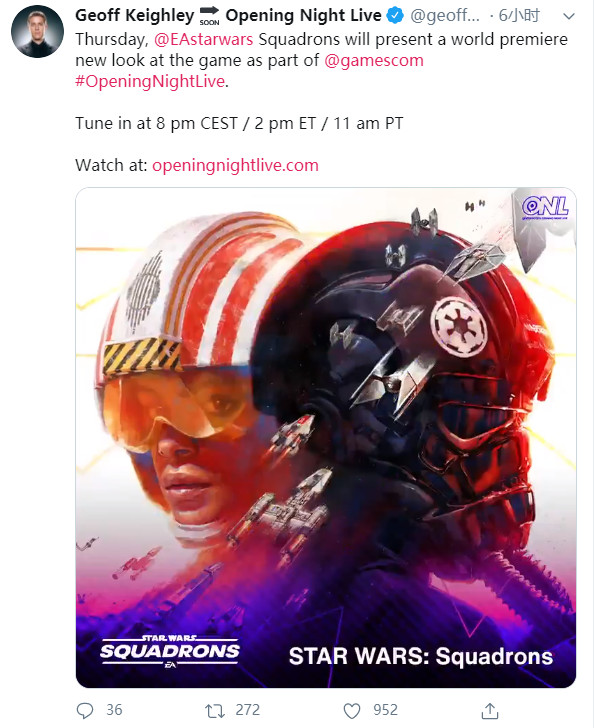Open the openingnightlive.com link
Screen dimensions: 594x728
tap(235, 165)
